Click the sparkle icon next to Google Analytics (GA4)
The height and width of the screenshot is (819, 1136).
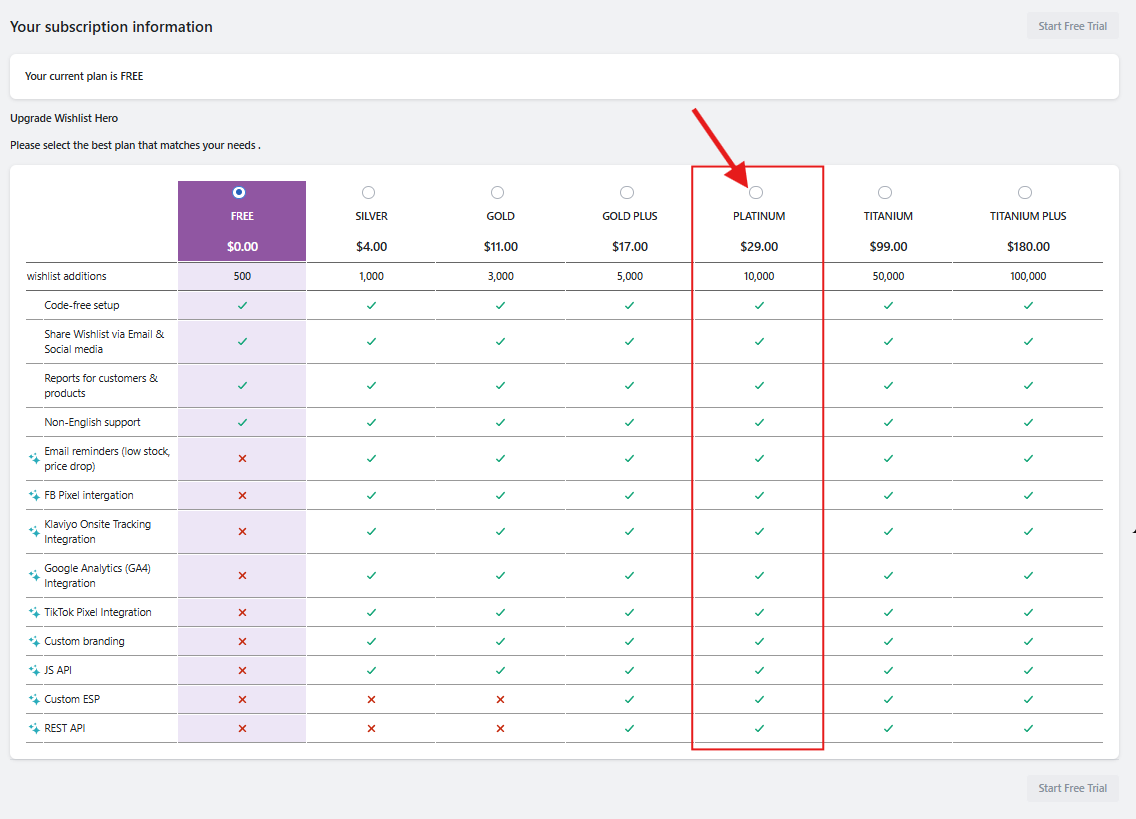(x=34, y=575)
